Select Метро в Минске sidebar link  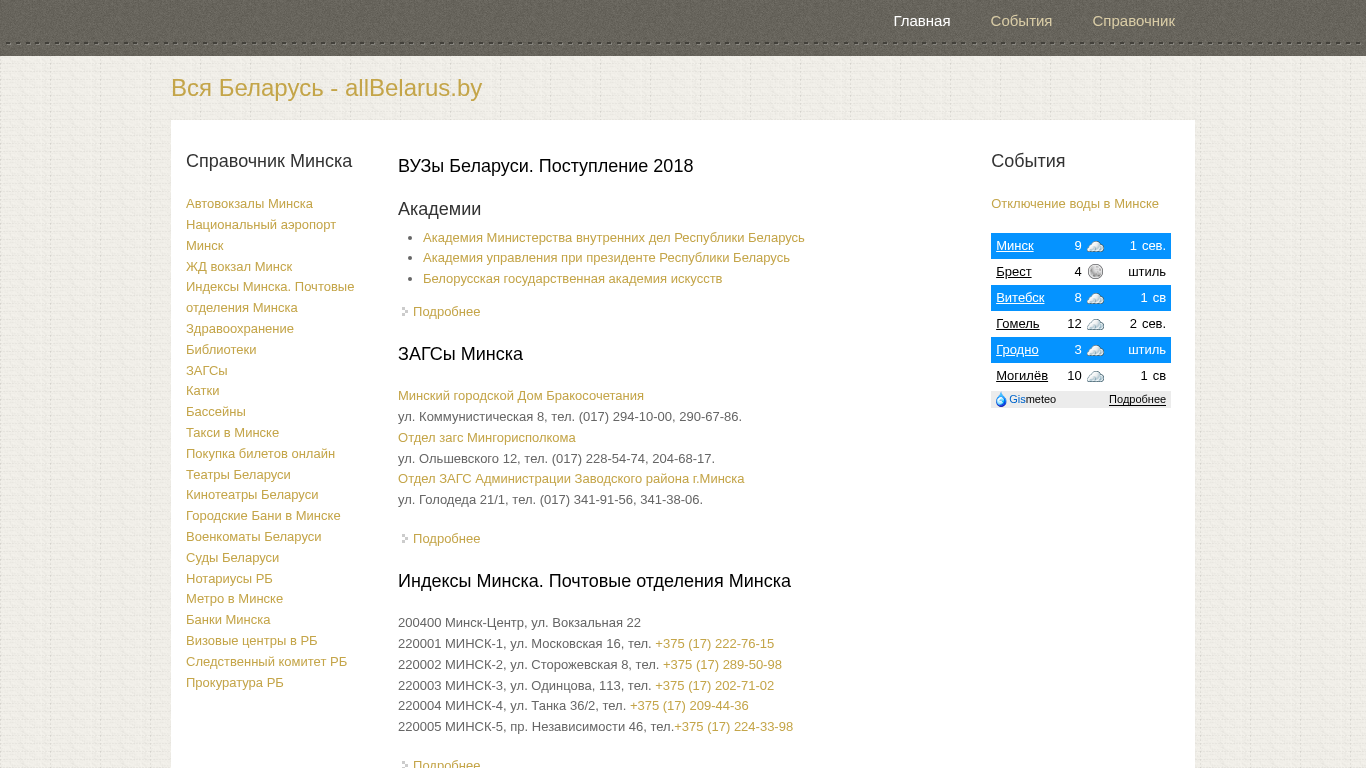click(234, 599)
